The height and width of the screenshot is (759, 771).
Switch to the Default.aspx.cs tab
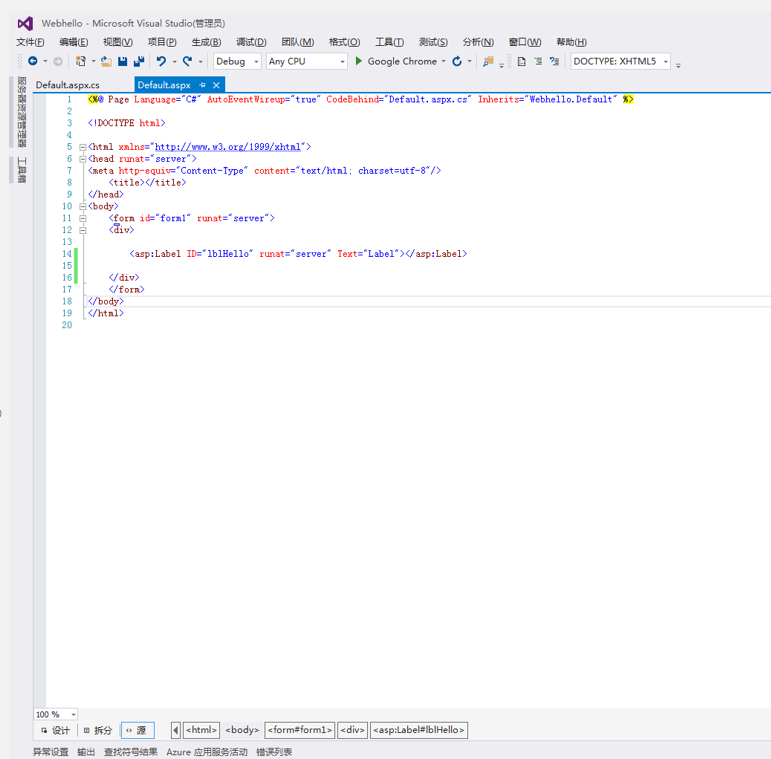click(68, 85)
